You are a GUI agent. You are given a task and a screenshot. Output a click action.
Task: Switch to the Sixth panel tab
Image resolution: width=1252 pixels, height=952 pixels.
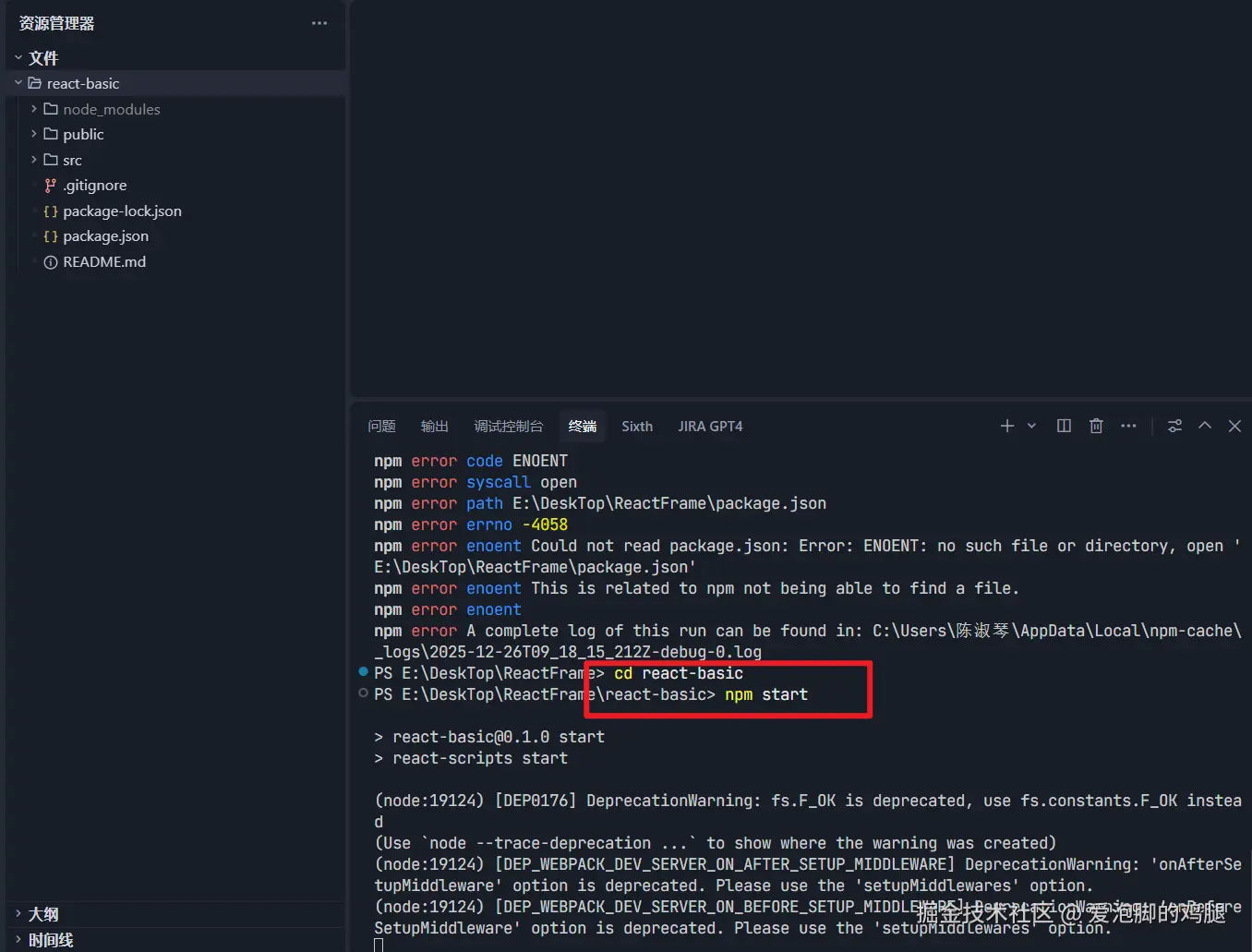click(637, 426)
